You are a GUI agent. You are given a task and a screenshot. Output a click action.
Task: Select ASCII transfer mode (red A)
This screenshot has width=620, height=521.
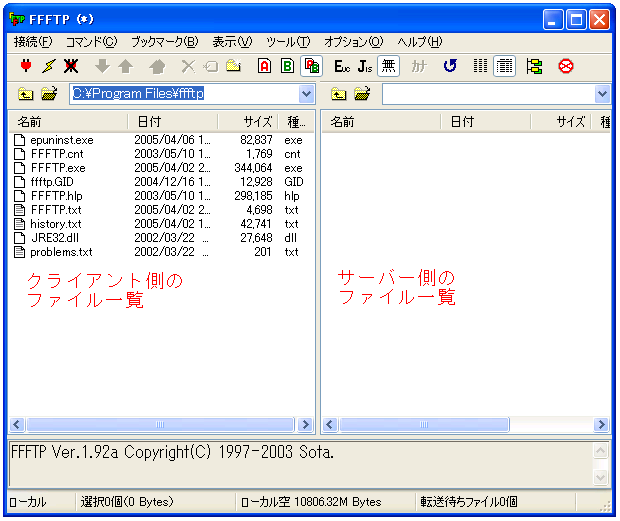(x=264, y=66)
